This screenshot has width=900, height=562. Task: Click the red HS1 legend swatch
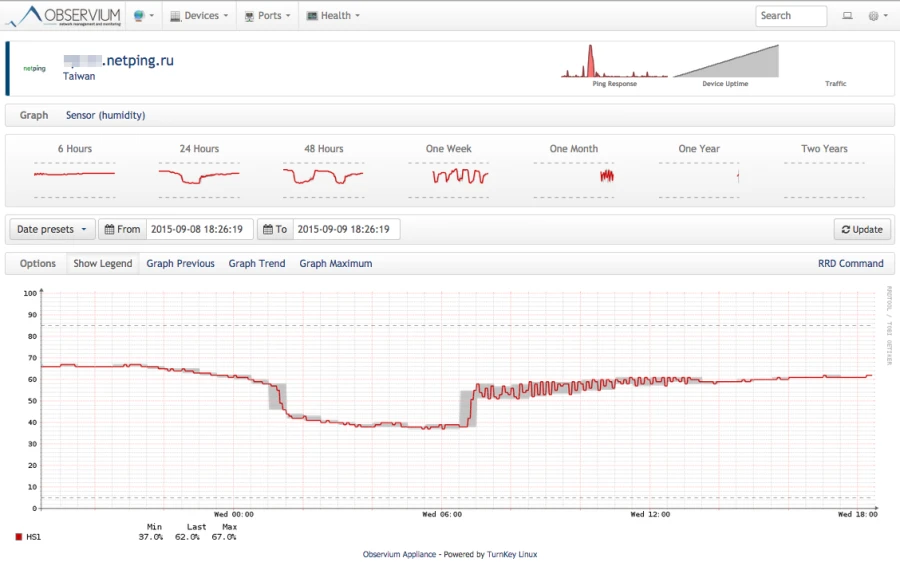[18, 537]
